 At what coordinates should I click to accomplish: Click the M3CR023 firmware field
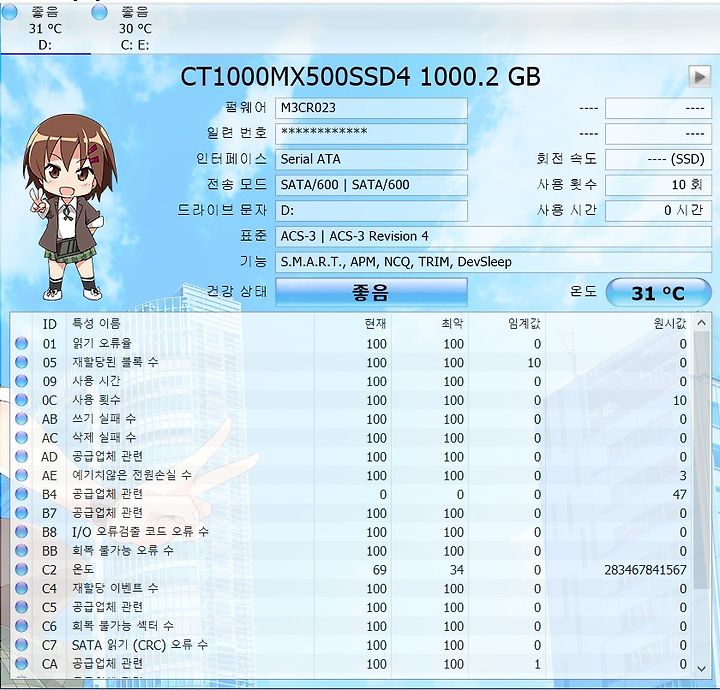(371, 108)
